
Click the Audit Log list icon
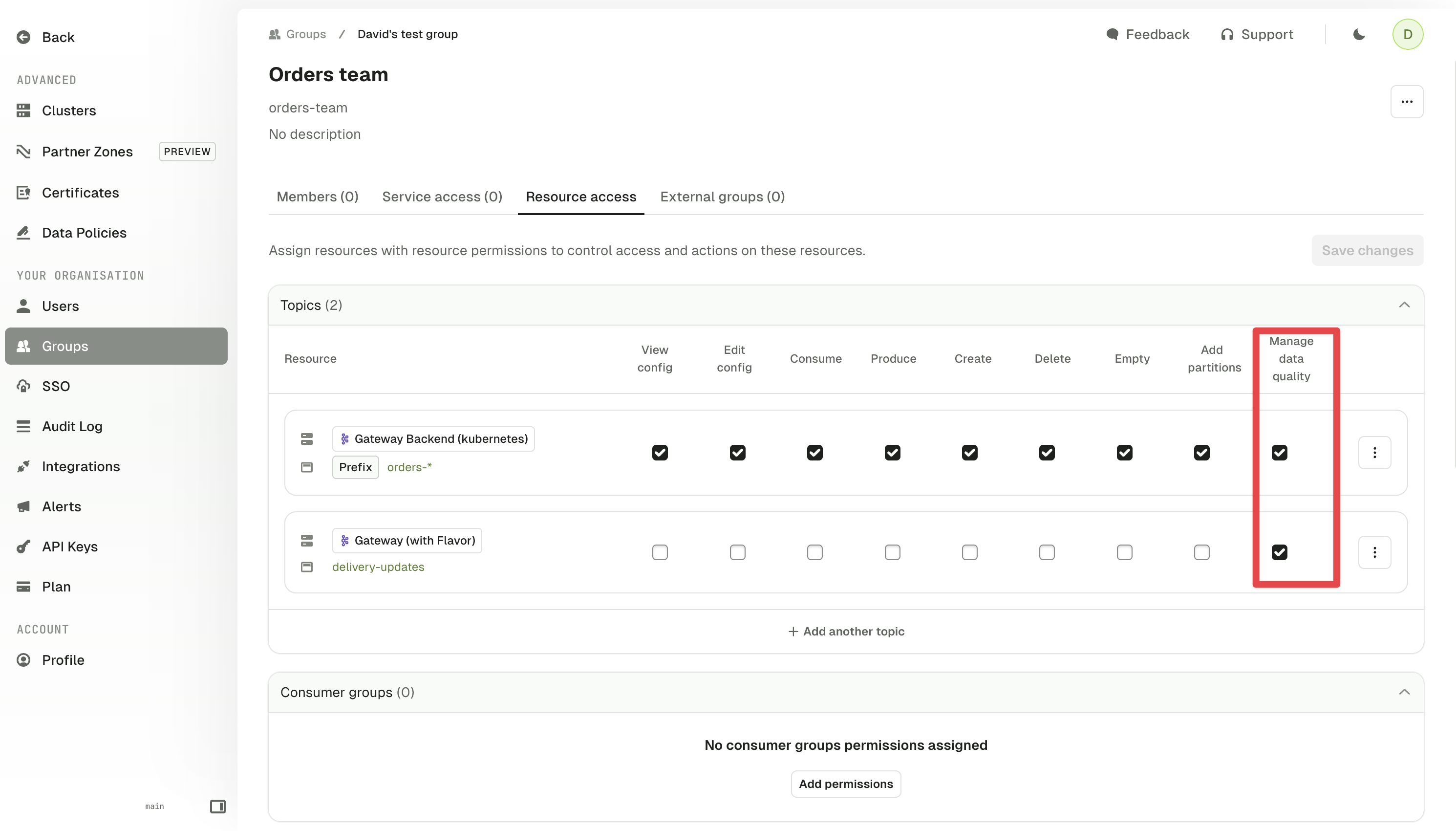pos(23,426)
